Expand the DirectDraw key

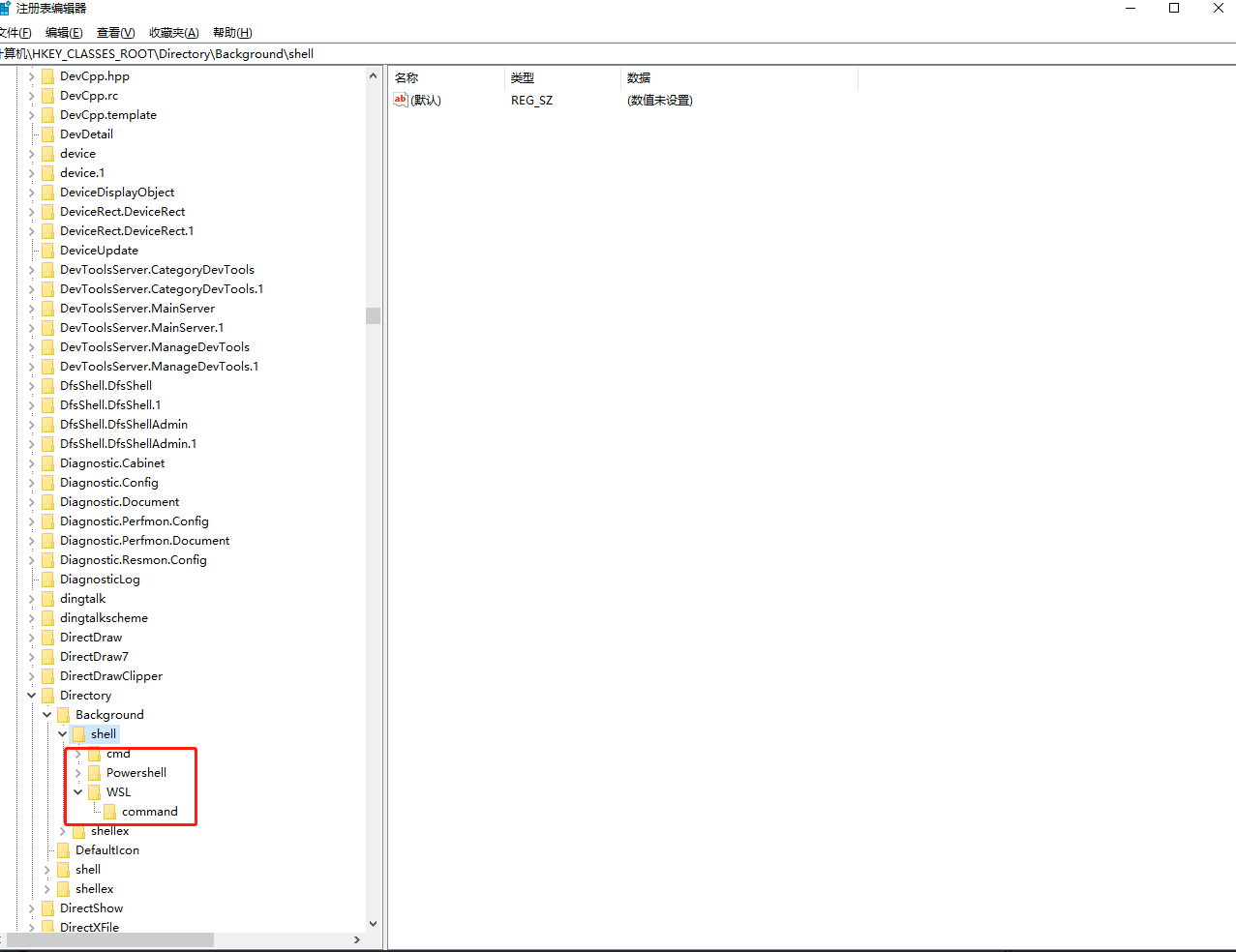click(31, 638)
